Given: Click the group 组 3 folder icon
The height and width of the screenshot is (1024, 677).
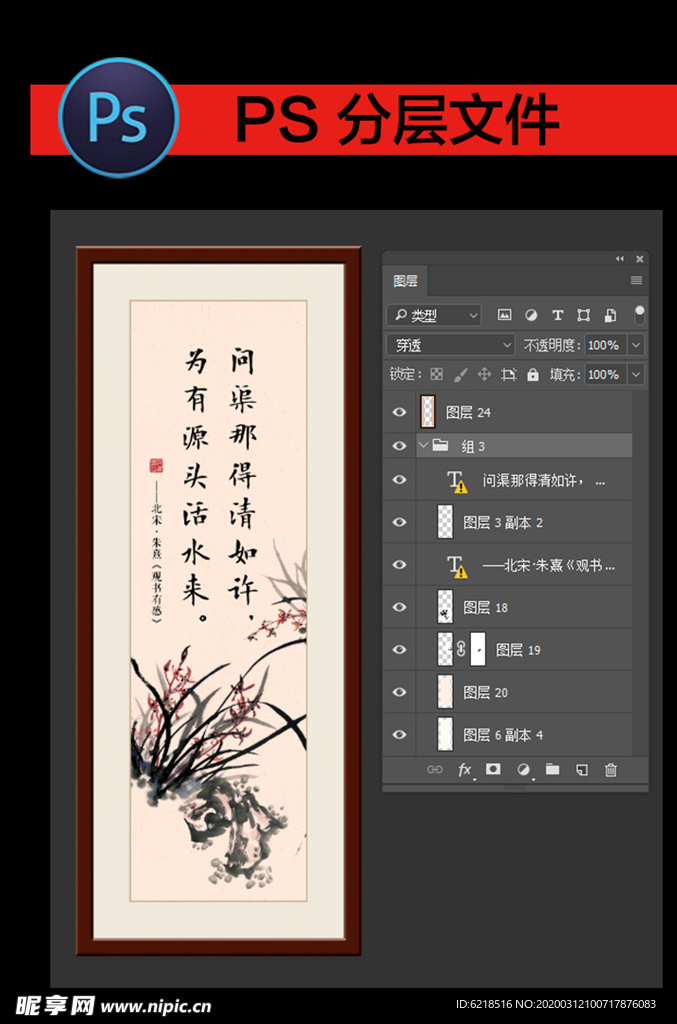Looking at the screenshot, I should pos(441,445).
